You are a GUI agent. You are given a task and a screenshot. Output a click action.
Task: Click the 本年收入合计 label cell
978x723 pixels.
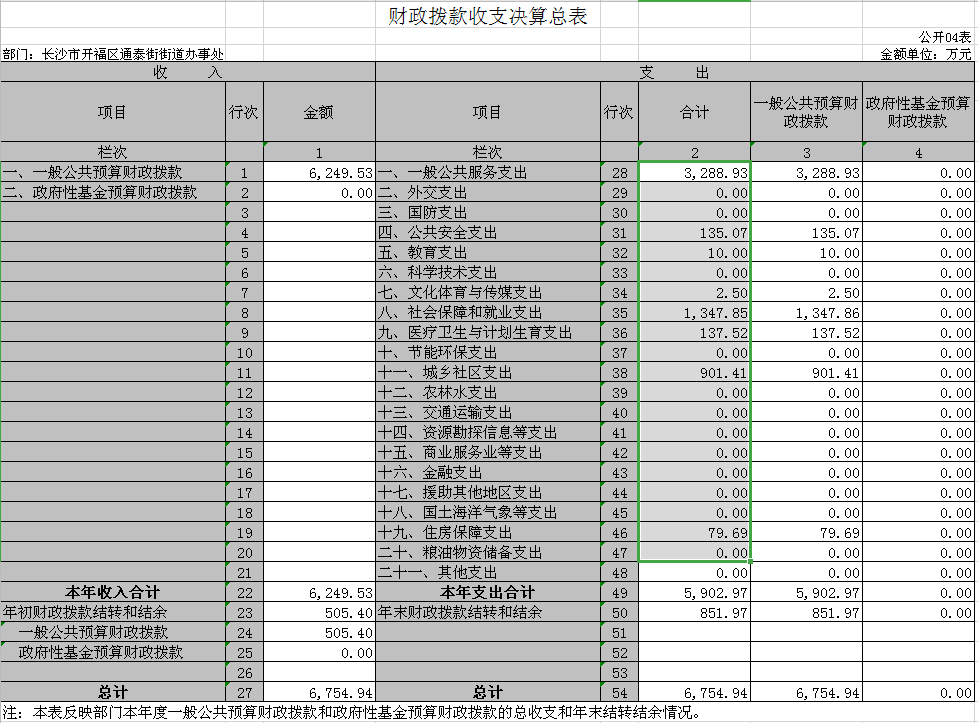[x=113, y=593]
